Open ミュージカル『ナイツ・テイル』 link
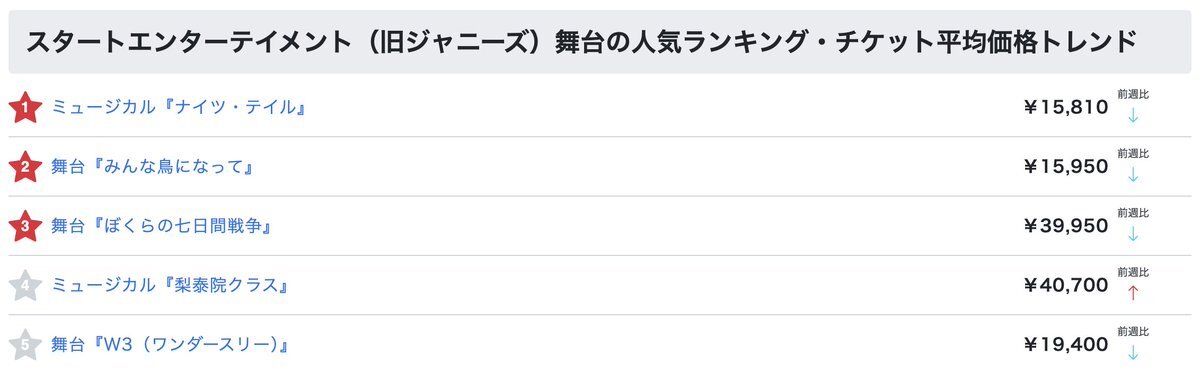The height and width of the screenshot is (373, 1200). [x=178, y=107]
